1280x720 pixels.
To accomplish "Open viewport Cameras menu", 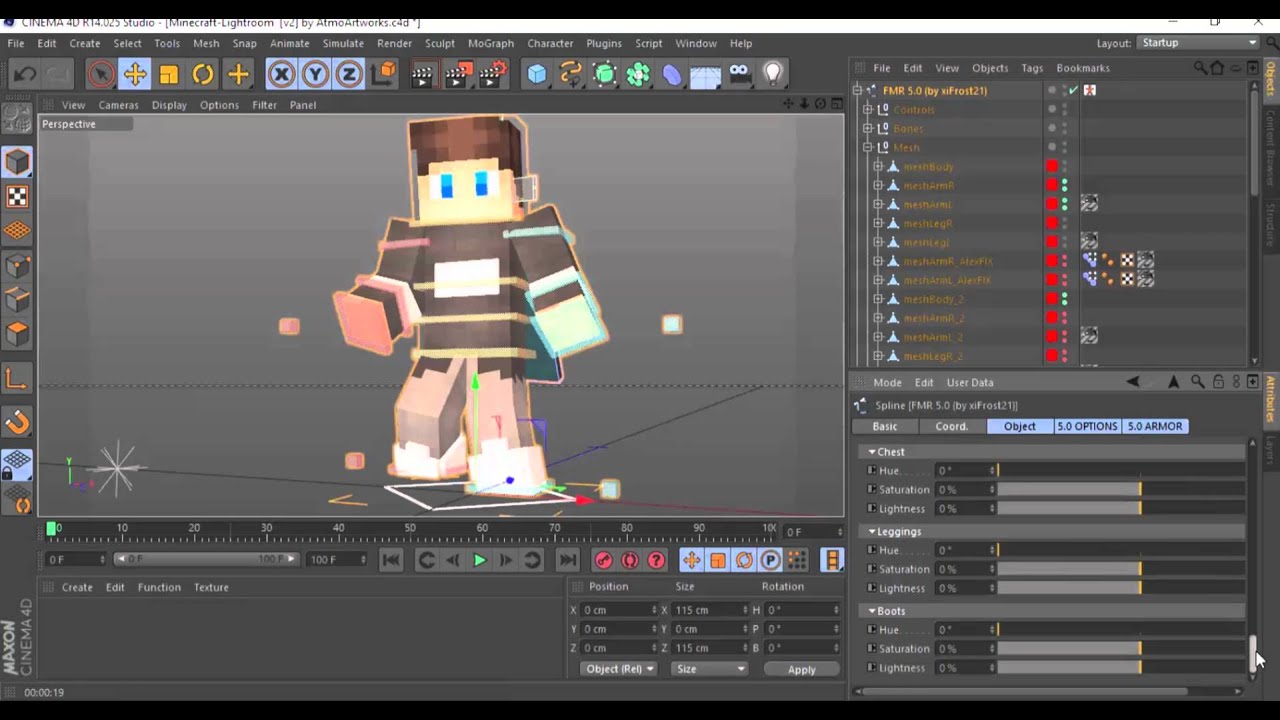I will pyautogui.click(x=118, y=105).
